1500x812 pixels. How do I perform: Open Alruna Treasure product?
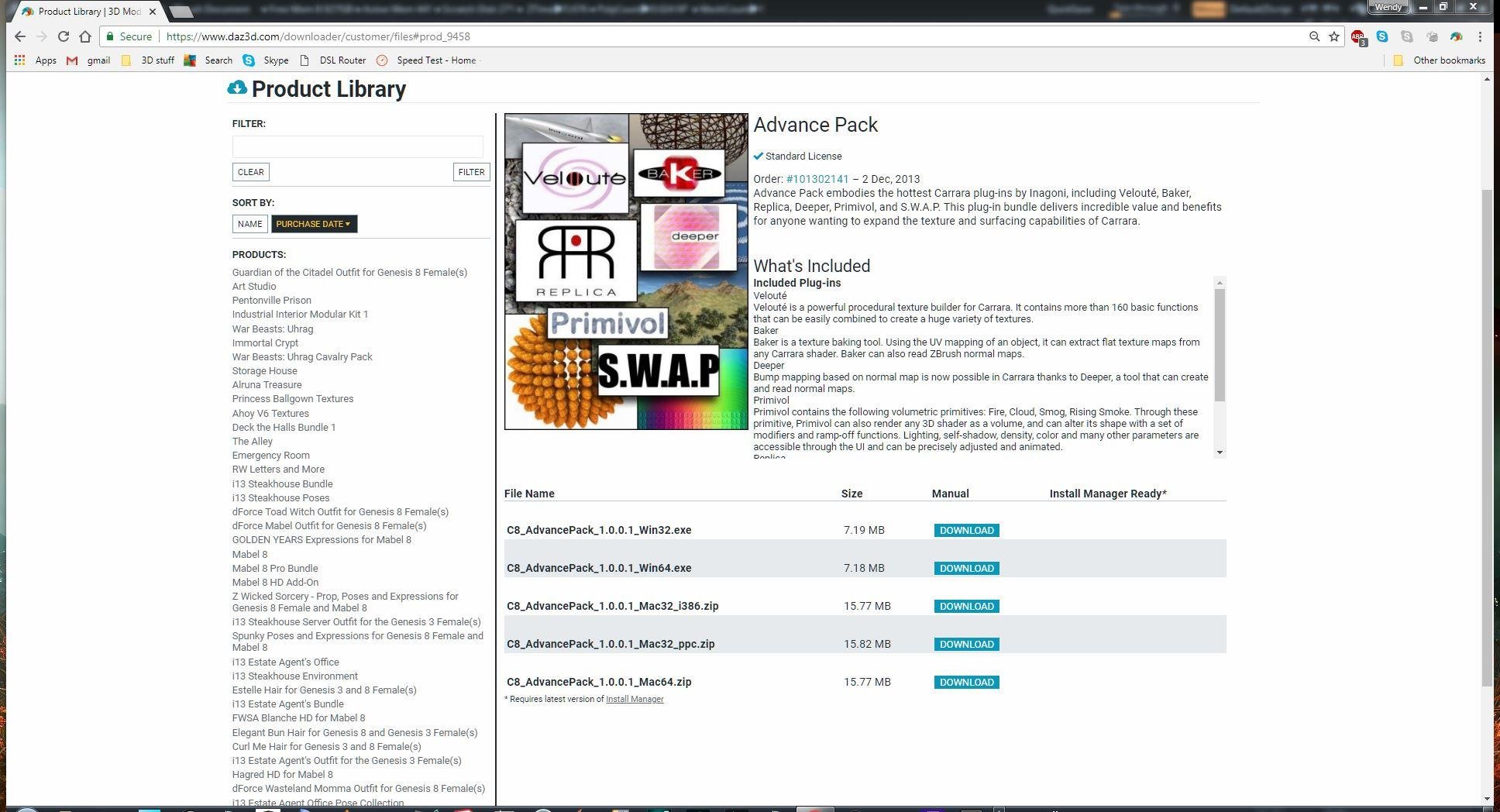(x=267, y=385)
